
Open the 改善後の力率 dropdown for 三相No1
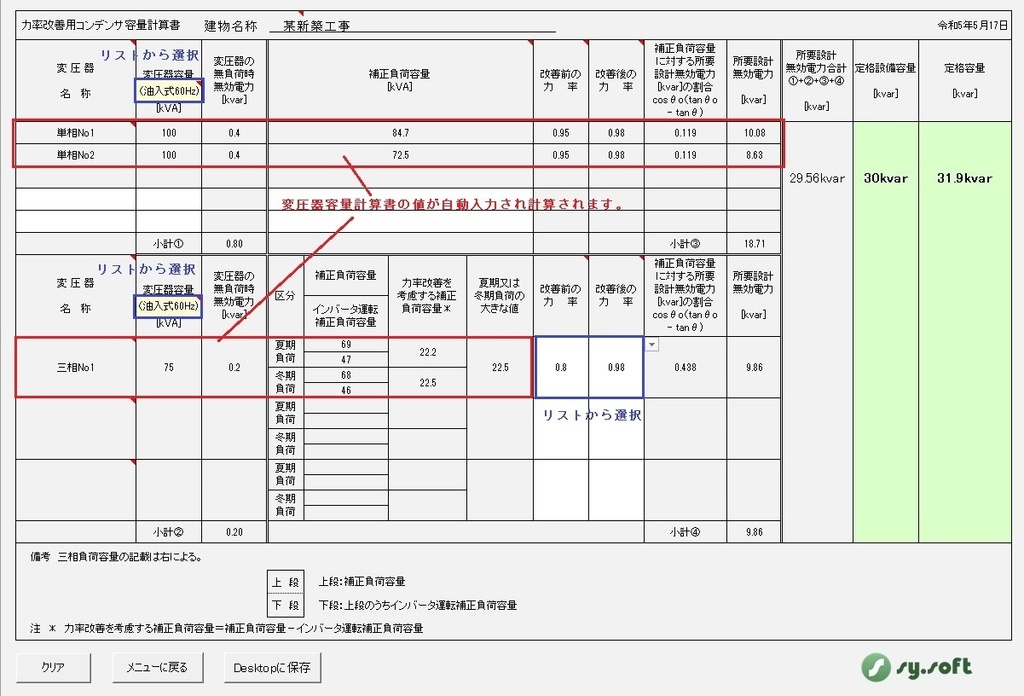[651, 344]
